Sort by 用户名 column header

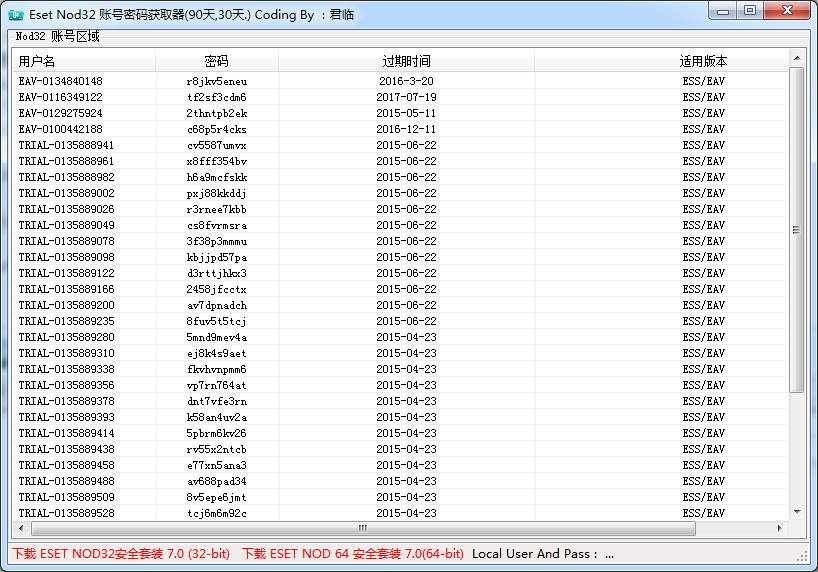click(84, 61)
